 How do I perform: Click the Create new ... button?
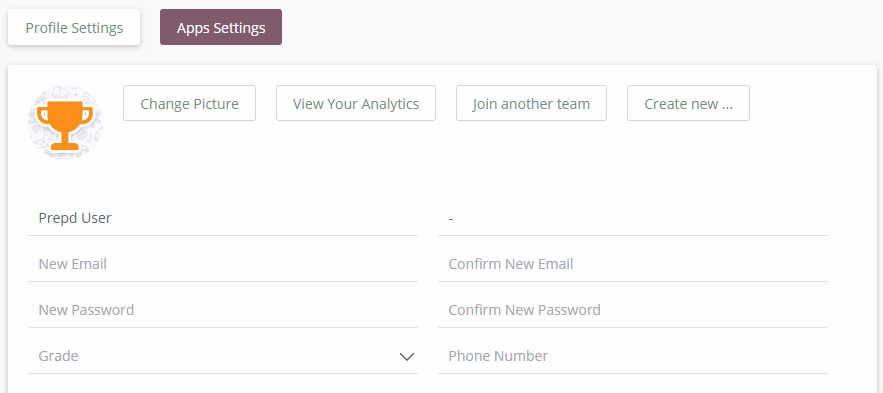[688, 103]
